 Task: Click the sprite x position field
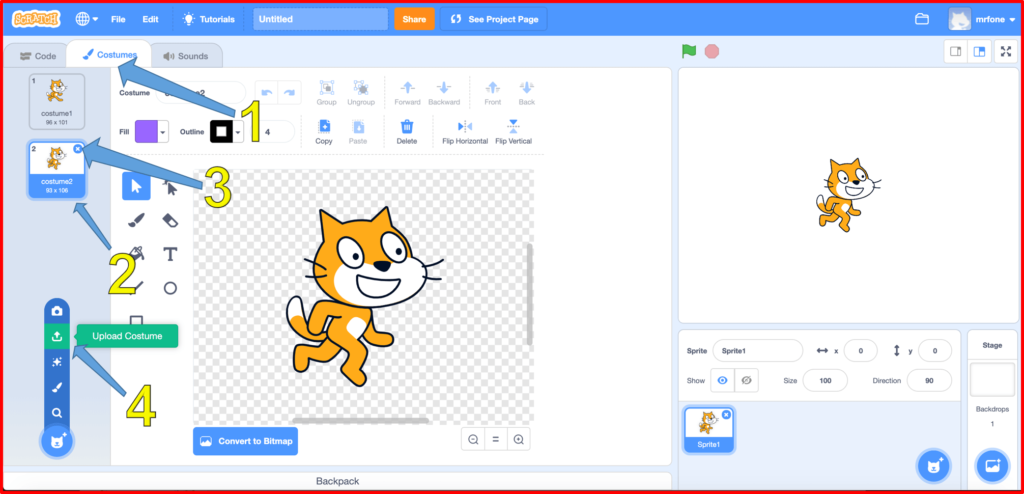coord(861,351)
